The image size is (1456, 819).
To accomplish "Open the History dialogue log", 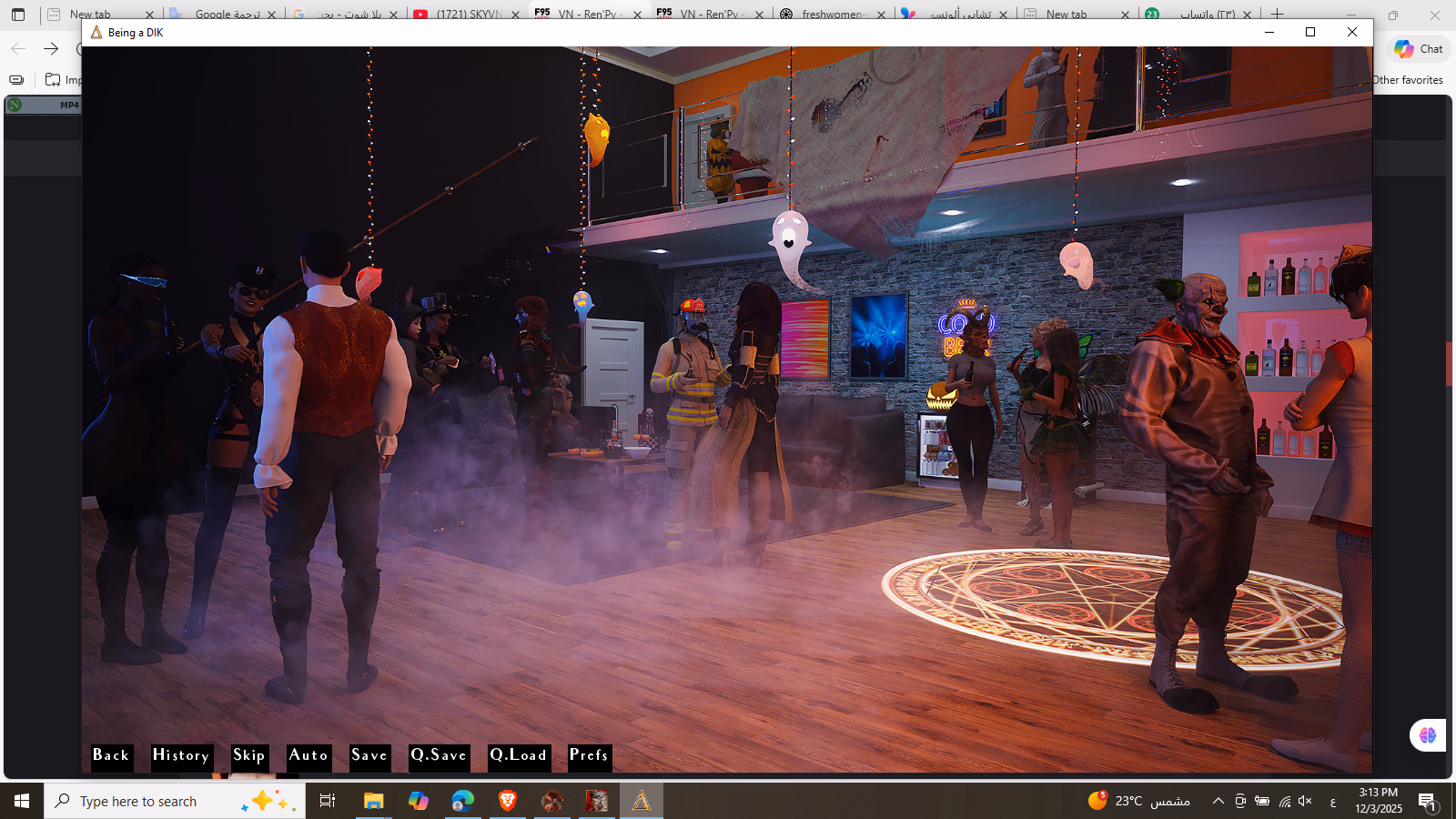I will coord(181,755).
